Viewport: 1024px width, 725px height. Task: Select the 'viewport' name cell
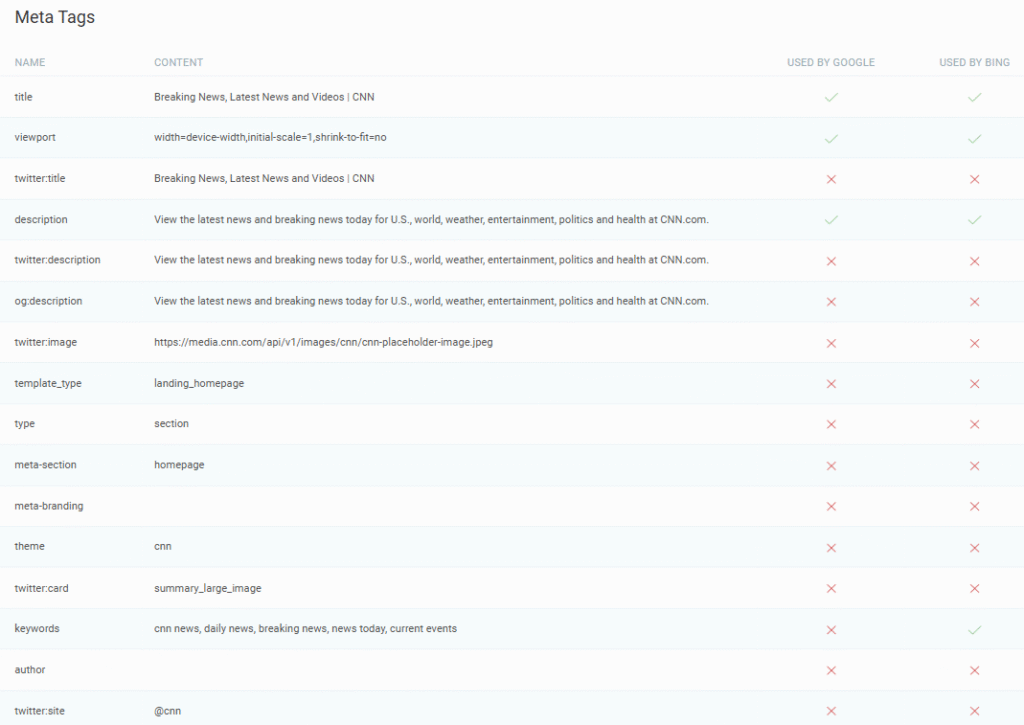35,137
